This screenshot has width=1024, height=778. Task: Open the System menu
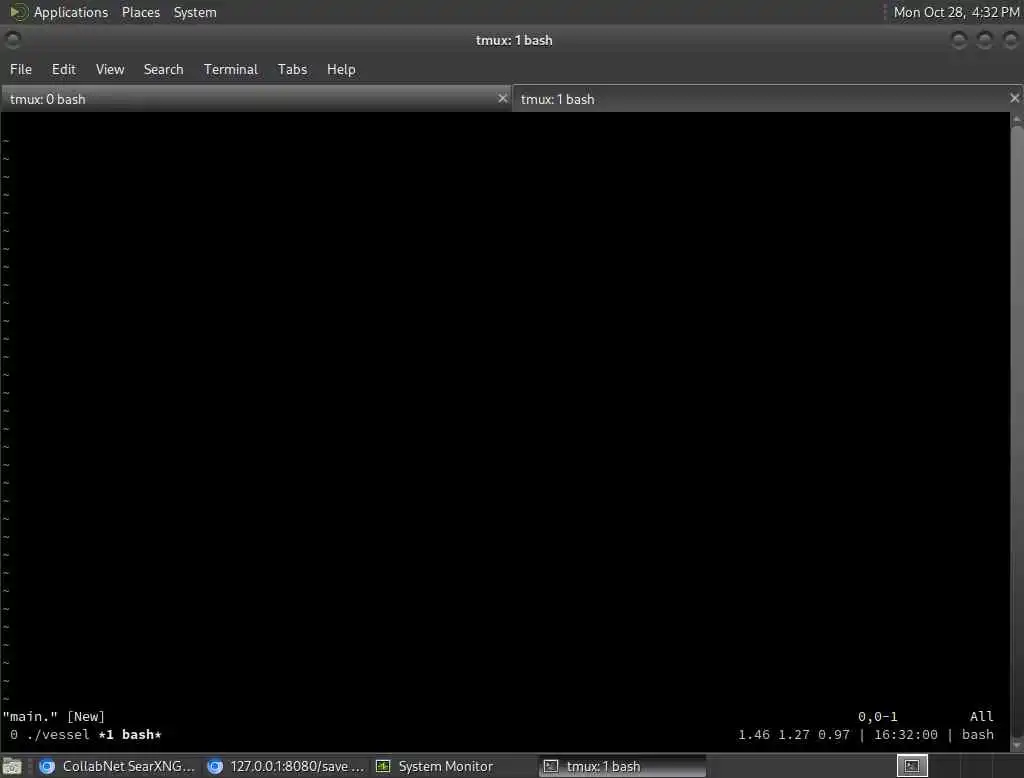pyautogui.click(x=195, y=12)
